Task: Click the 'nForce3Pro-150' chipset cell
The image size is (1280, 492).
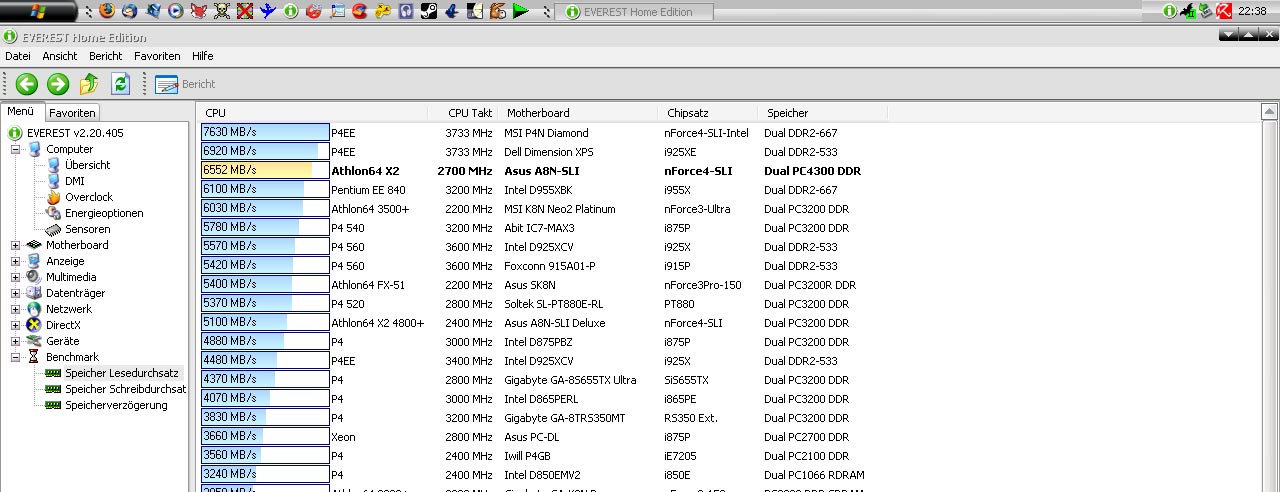Action: tap(703, 285)
